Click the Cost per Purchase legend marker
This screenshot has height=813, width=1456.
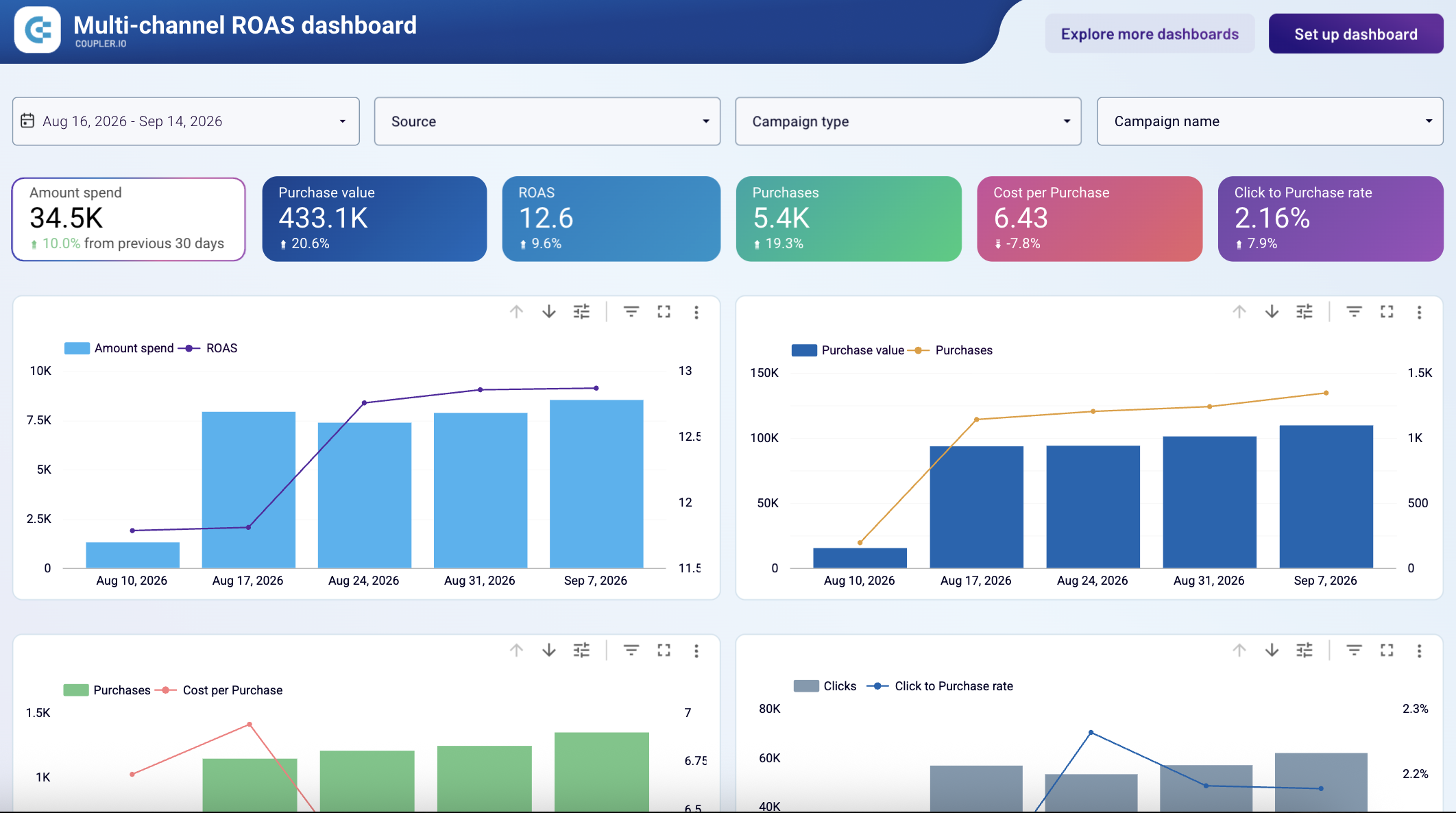[x=165, y=690]
